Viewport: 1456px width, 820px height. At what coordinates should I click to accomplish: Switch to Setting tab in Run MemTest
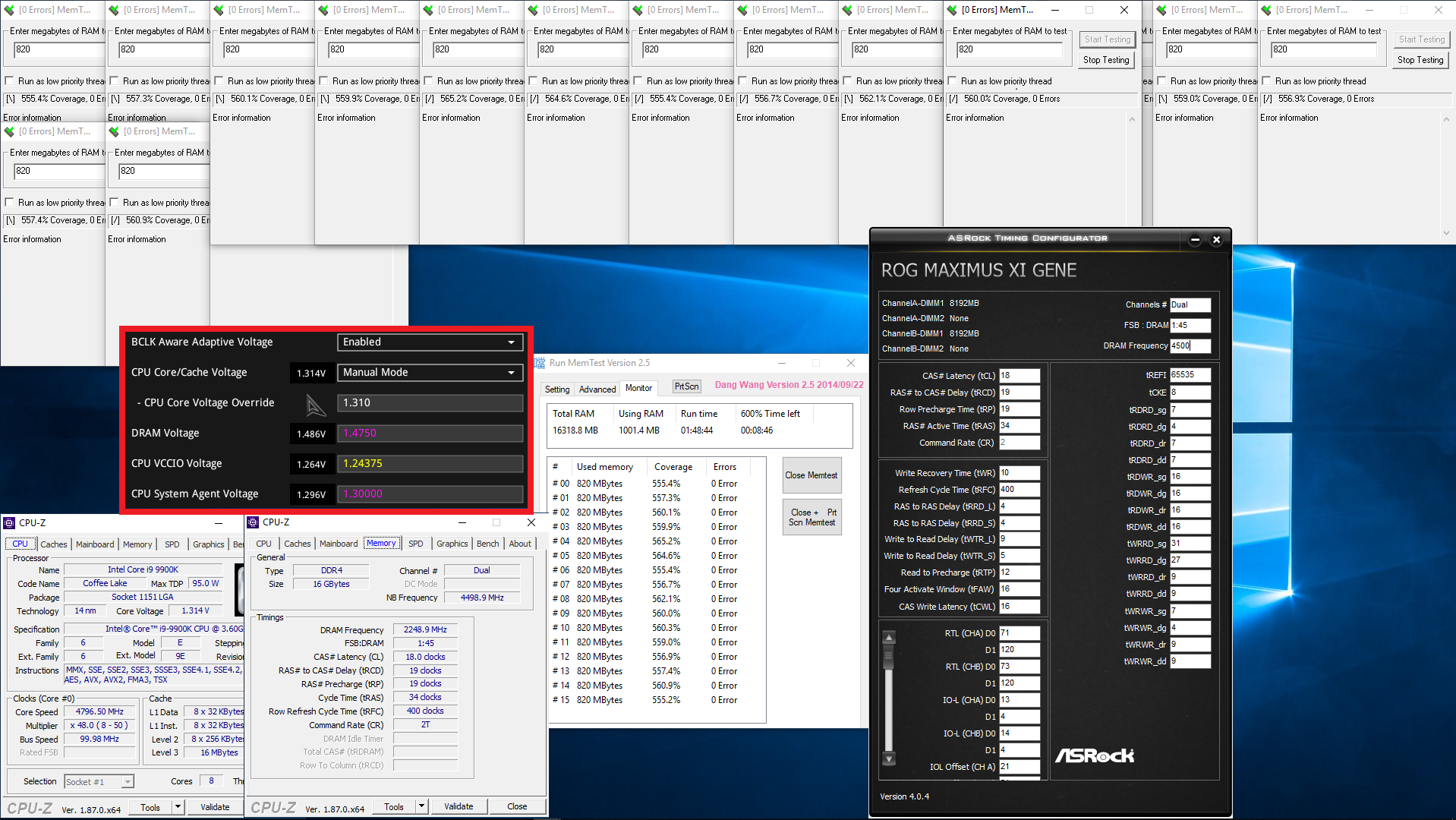[557, 389]
